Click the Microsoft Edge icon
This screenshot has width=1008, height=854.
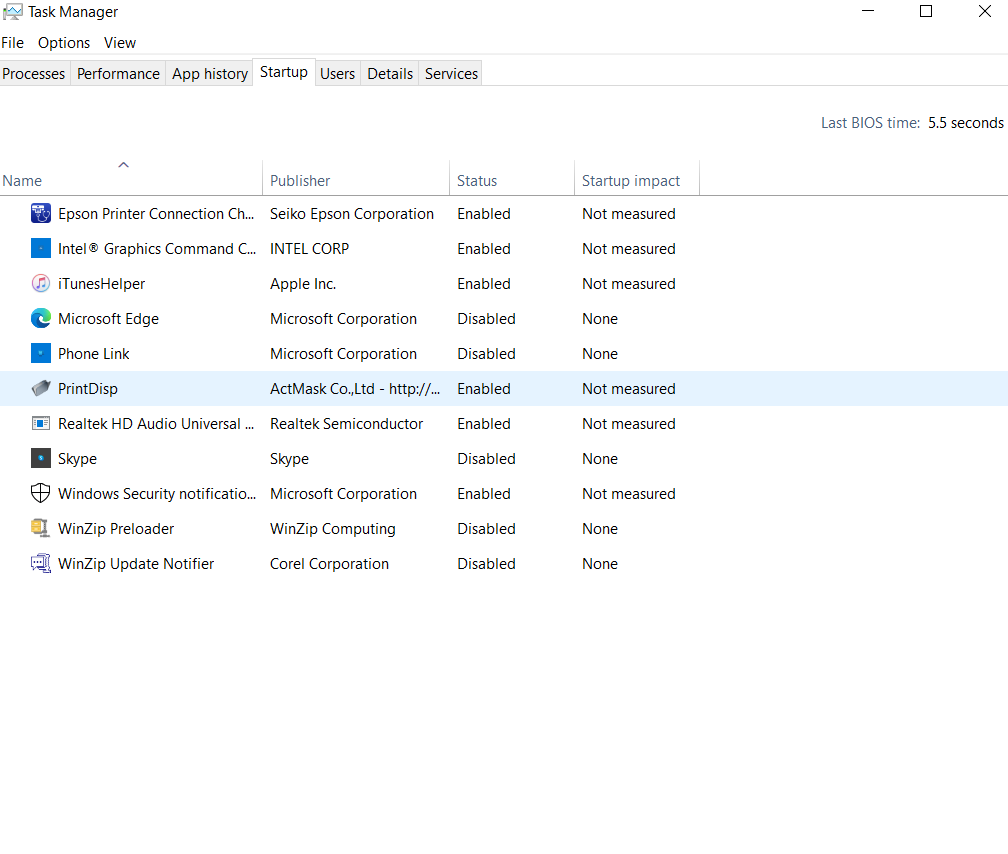point(40,318)
